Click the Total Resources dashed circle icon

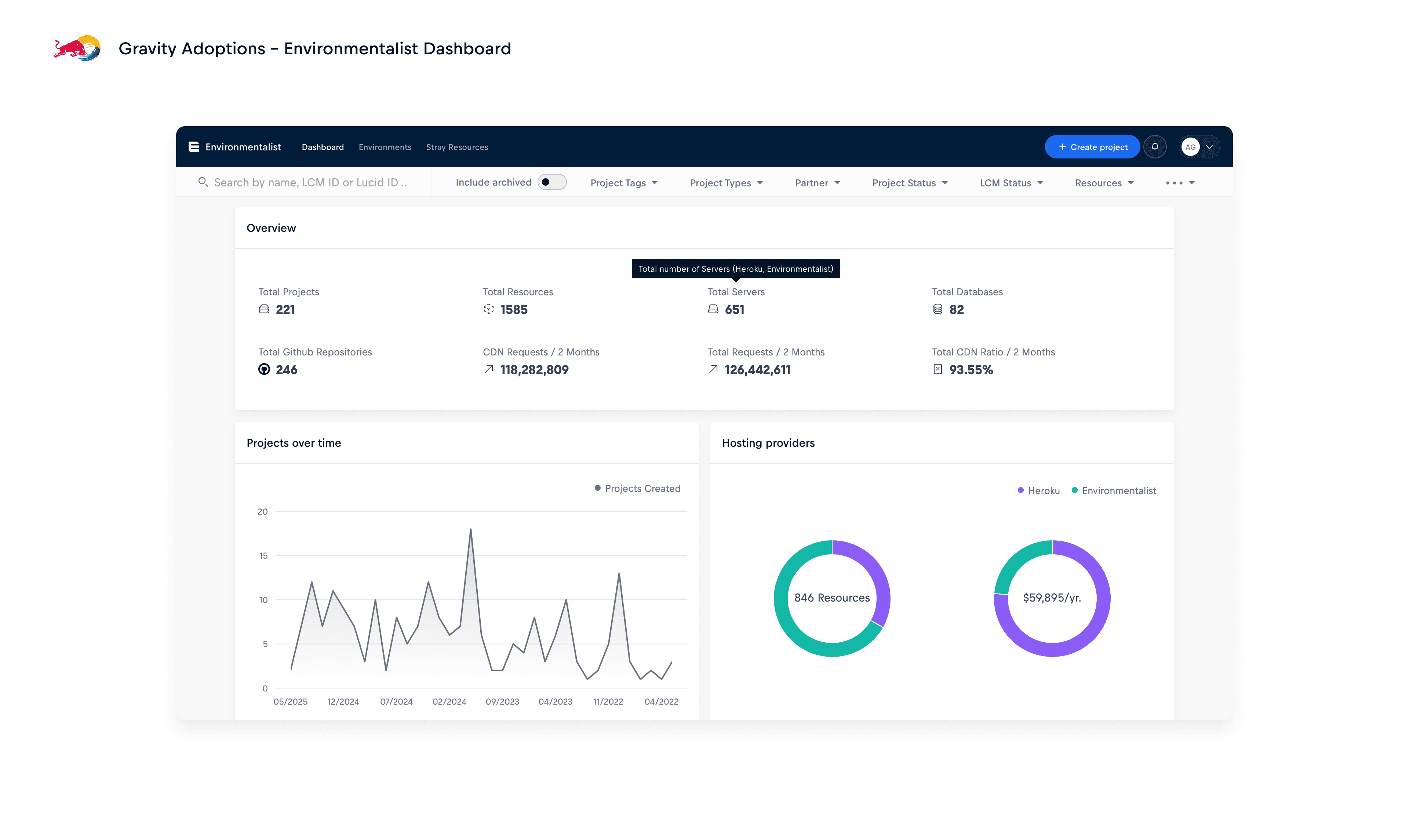[x=488, y=309]
